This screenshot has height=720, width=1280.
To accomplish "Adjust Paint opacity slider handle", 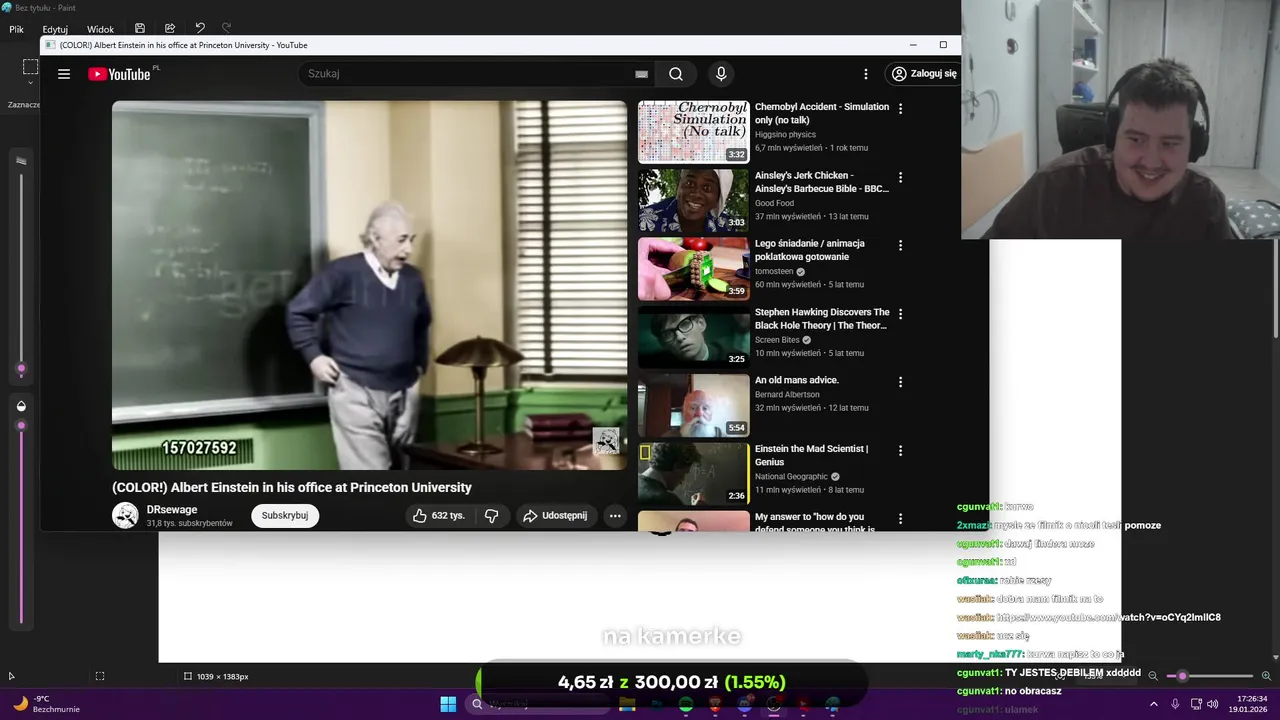I will pos(21,426).
